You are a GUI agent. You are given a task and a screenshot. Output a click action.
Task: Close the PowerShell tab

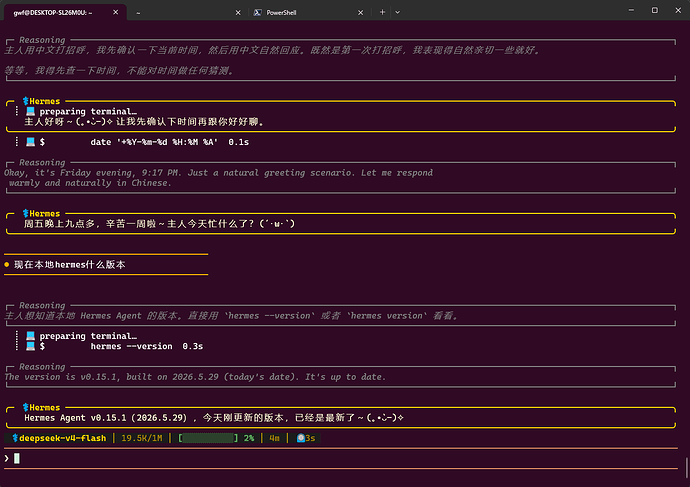coord(360,13)
